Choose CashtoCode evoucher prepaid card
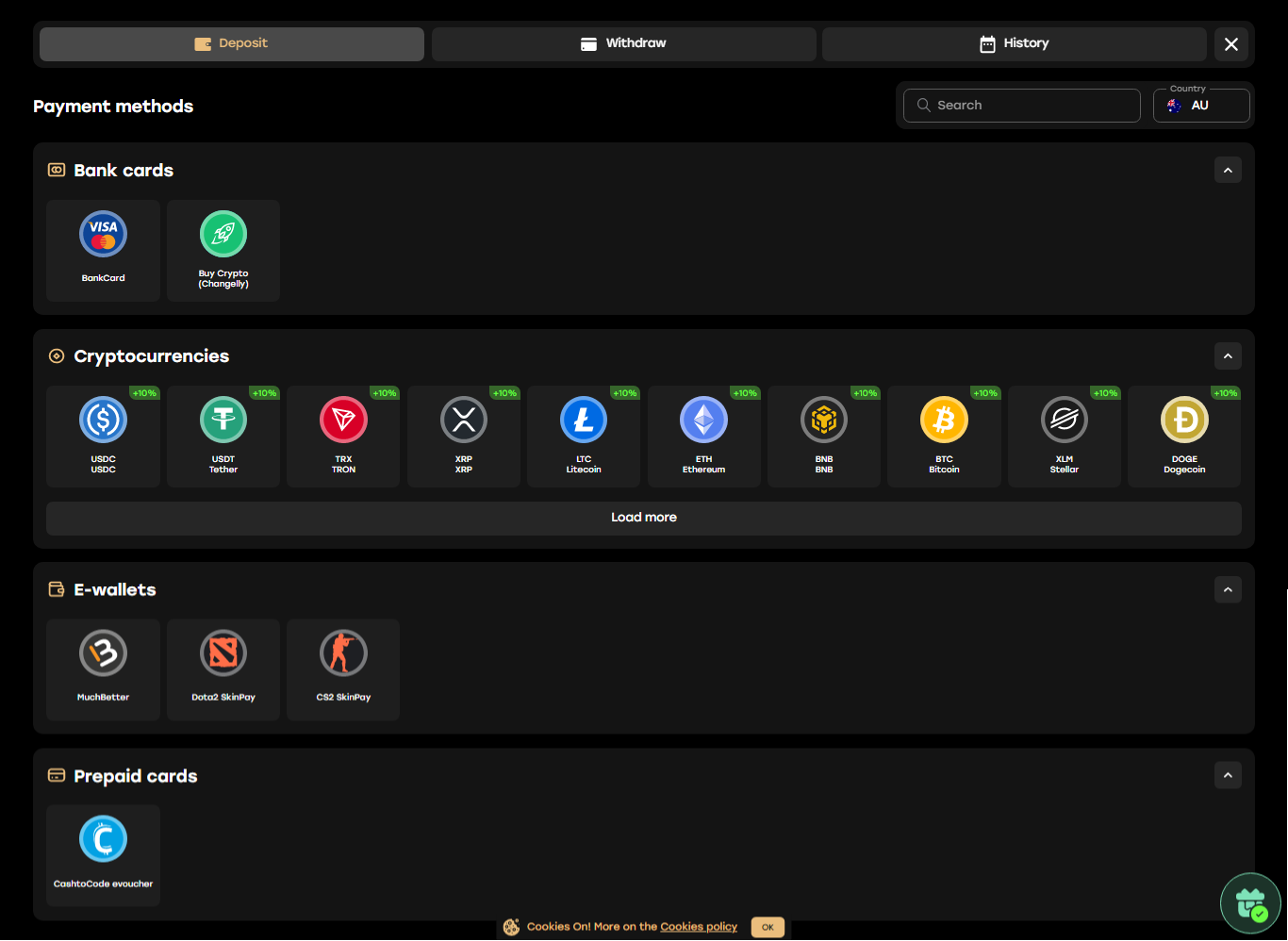Screen dimensions: 1288x941 103,855
